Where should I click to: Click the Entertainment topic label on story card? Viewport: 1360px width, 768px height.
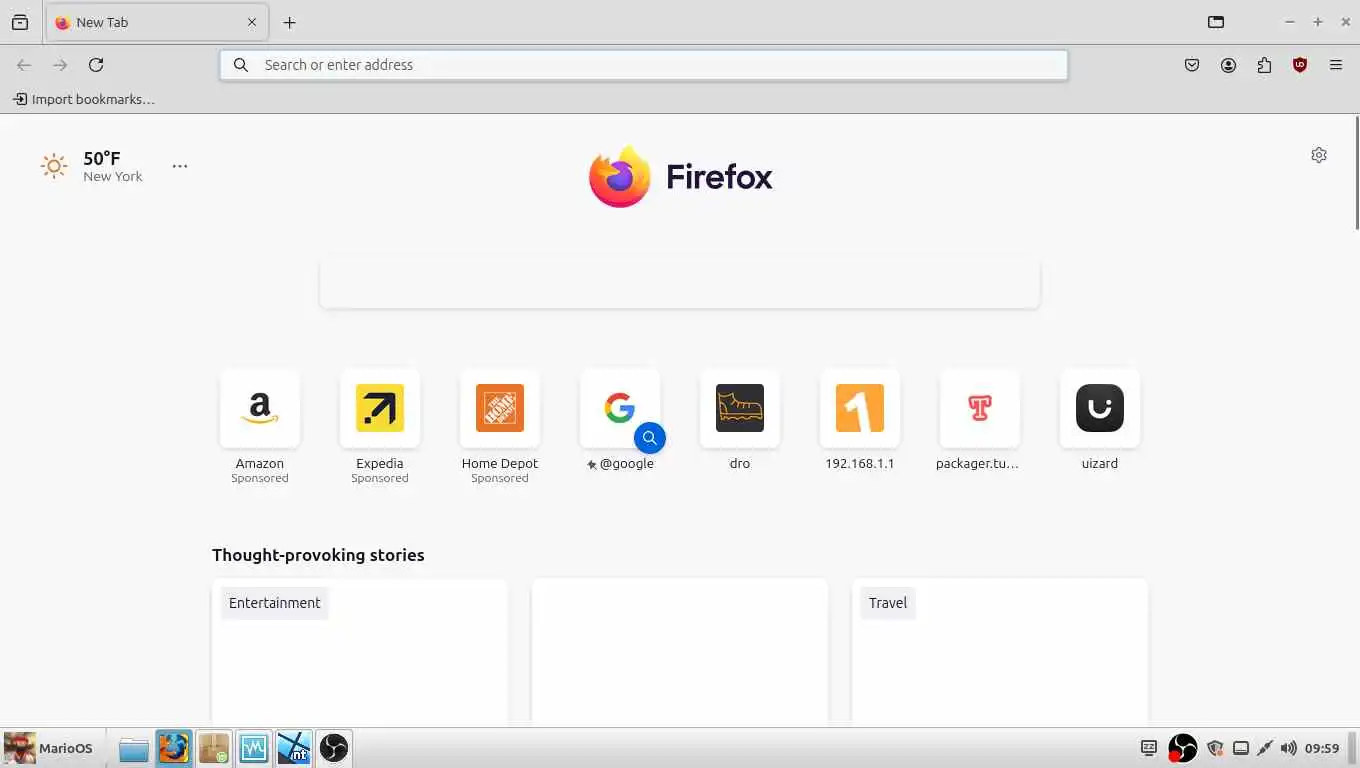[275, 603]
